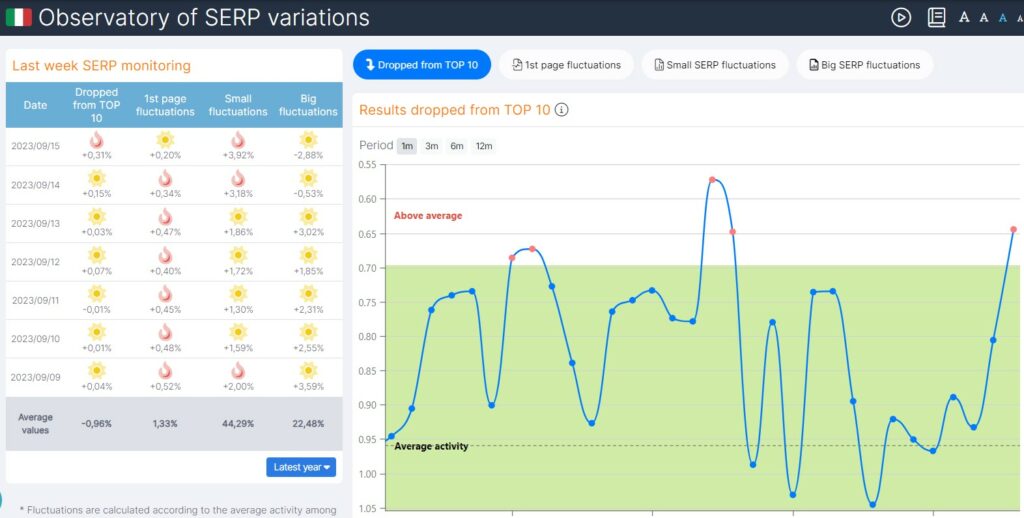Choose the 6m period option
The height and width of the screenshot is (518, 1024).
click(457, 146)
